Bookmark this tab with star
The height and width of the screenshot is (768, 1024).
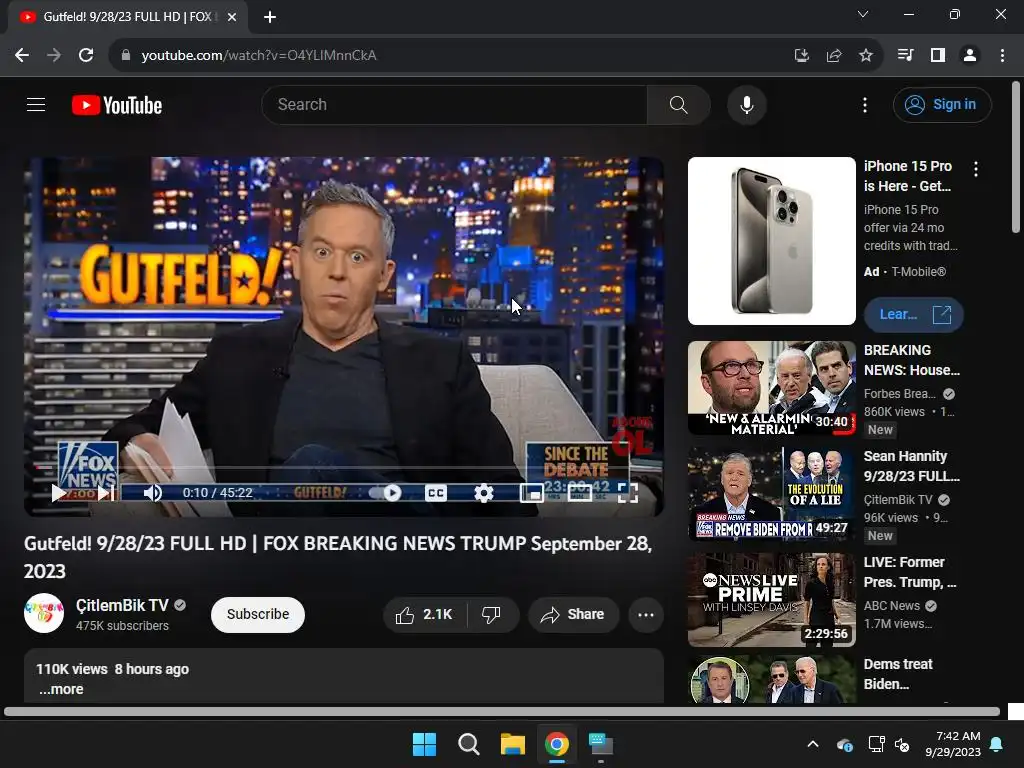click(x=866, y=56)
